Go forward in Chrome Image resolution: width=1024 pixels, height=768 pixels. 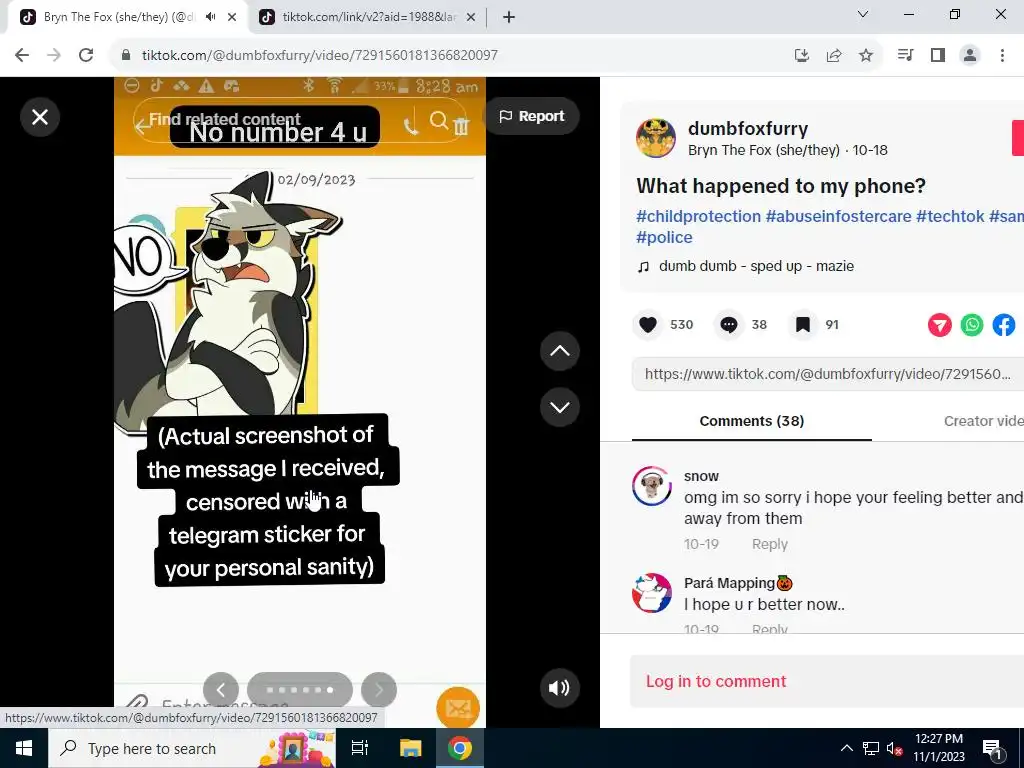54,55
